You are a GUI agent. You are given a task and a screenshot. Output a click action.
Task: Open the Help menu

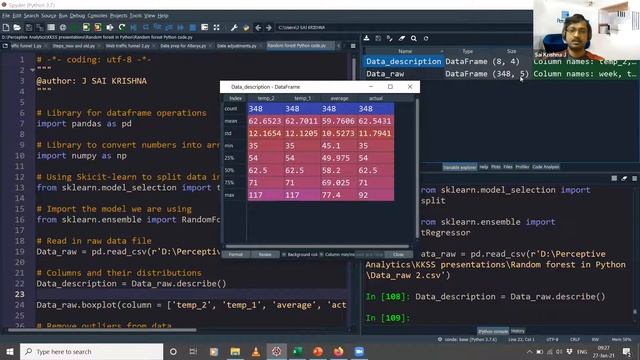pos(163,16)
